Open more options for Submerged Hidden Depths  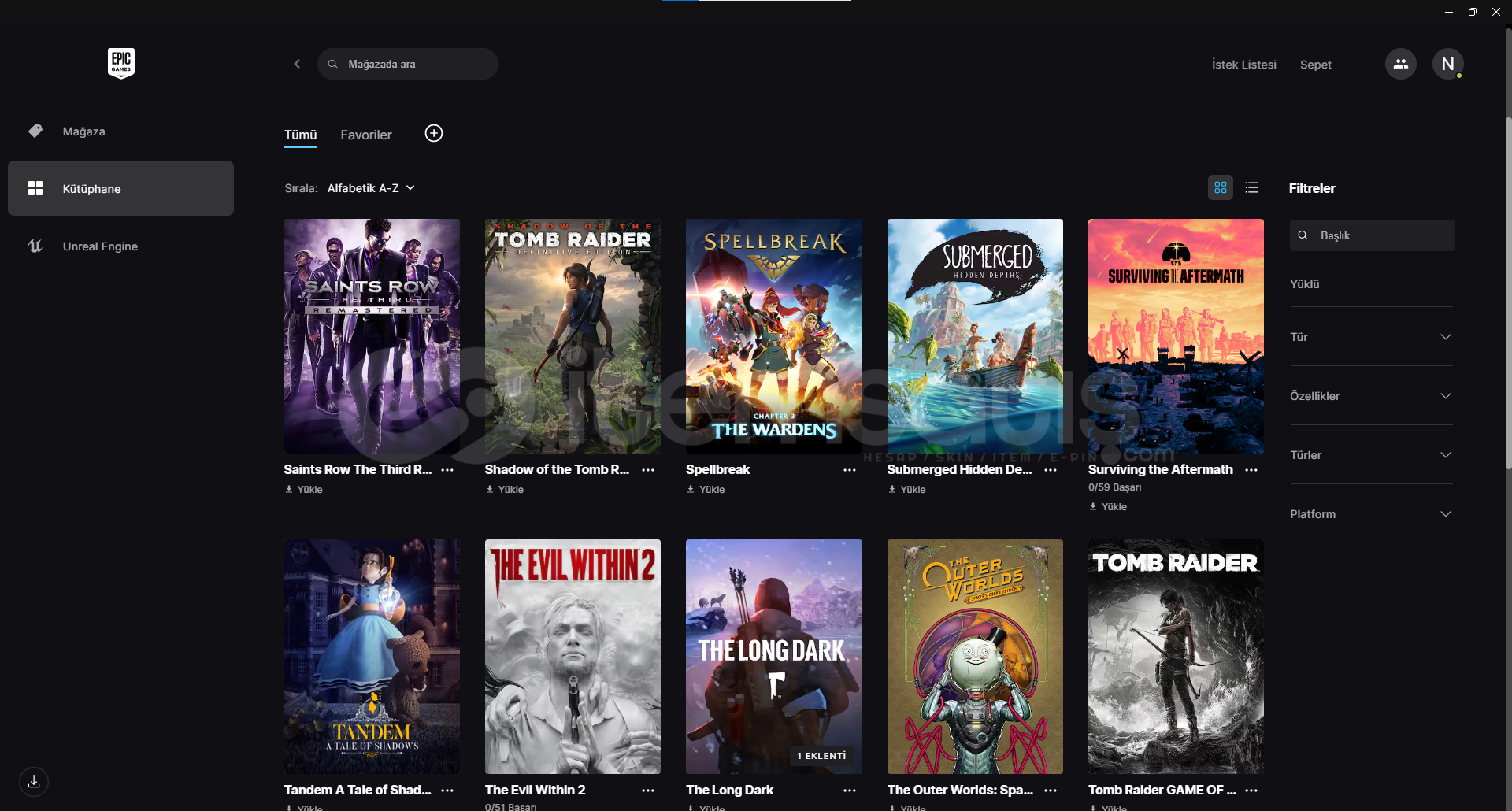(1051, 470)
